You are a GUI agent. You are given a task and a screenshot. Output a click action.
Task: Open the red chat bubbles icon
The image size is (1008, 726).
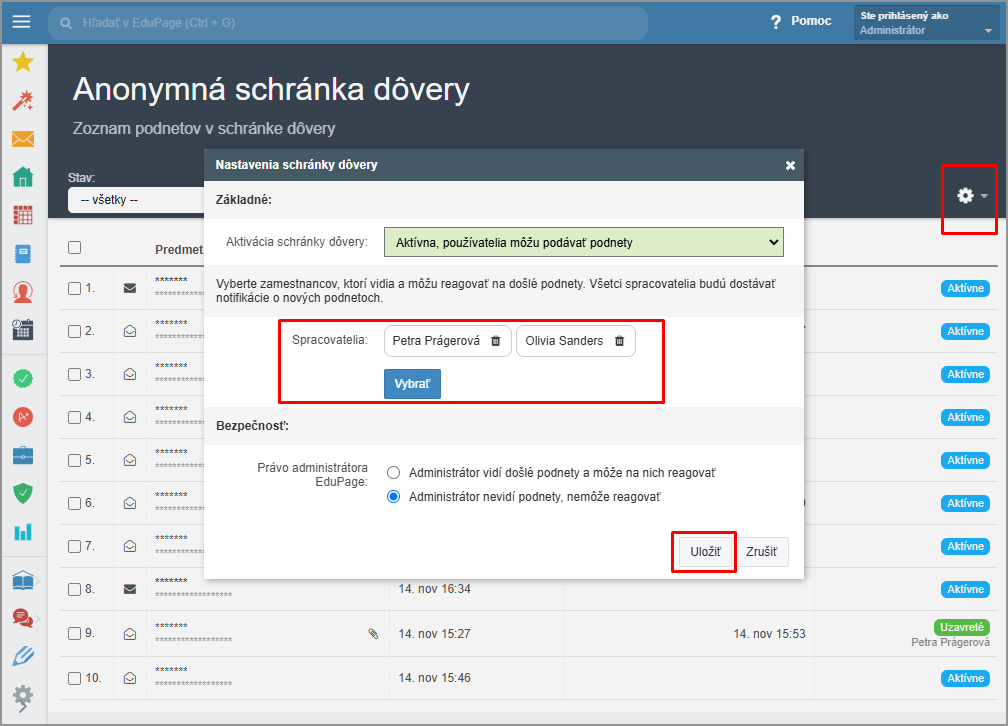(x=23, y=619)
